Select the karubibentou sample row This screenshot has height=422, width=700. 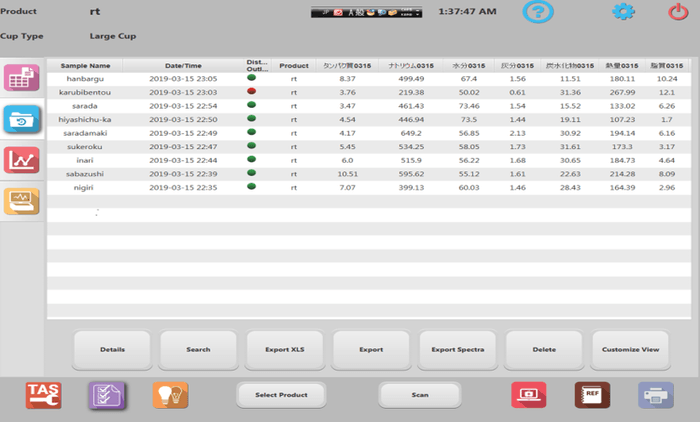click(86, 91)
